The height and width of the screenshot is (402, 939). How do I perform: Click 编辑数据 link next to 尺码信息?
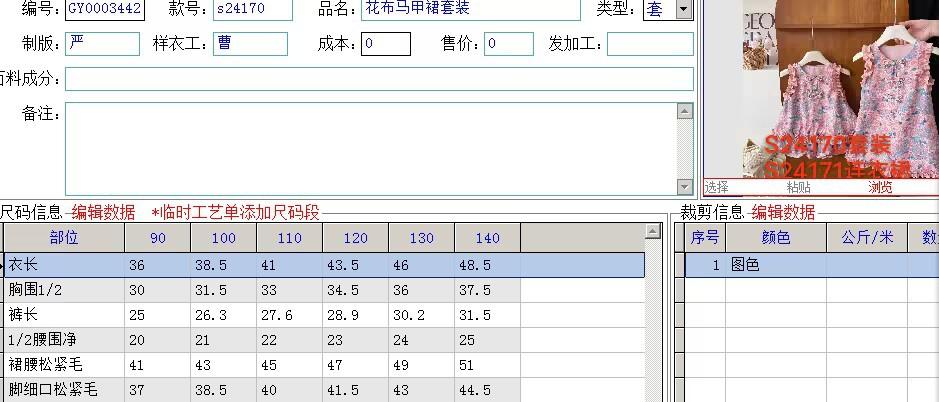(x=103, y=212)
